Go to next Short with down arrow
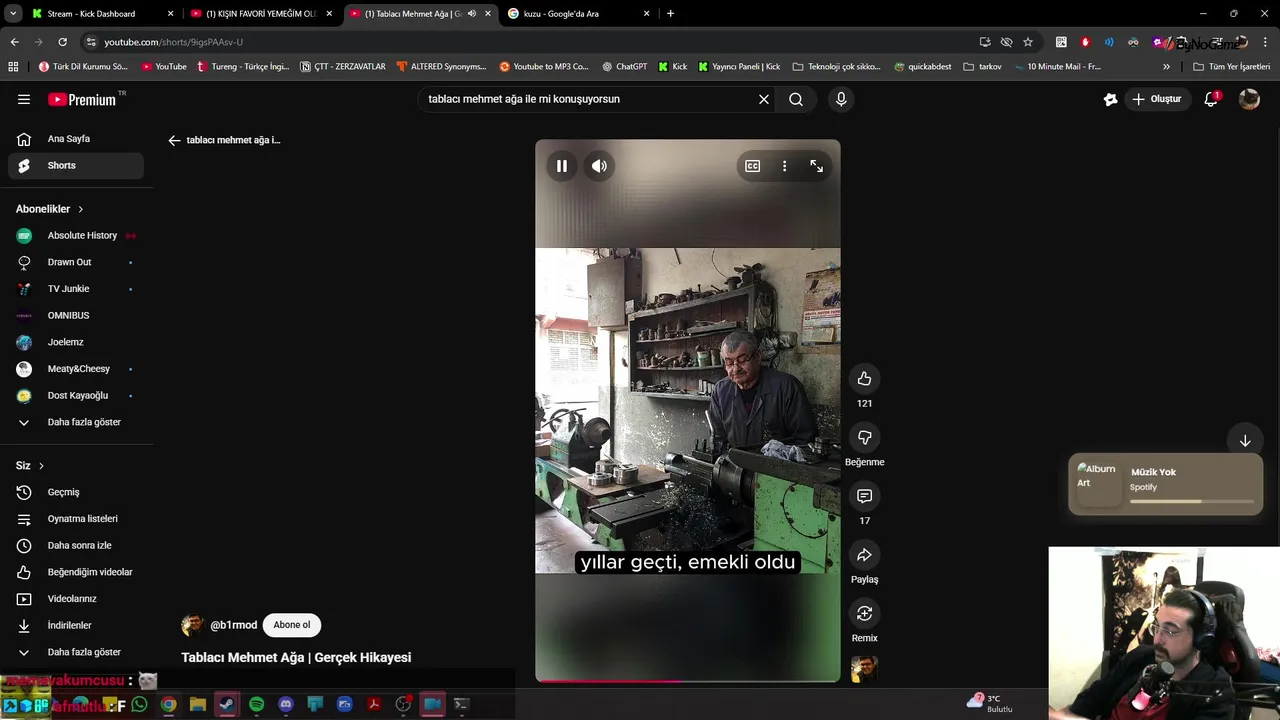1280x720 pixels. pyautogui.click(x=1245, y=441)
